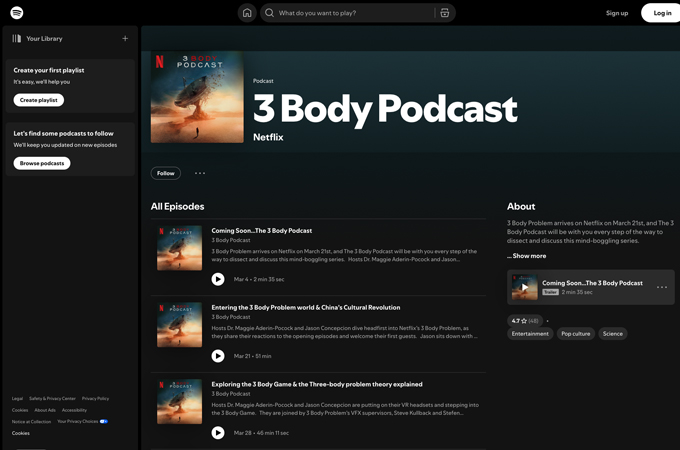Click thumbnail of Coming Soon episode in list
680x450 pixels.
click(179, 248)
